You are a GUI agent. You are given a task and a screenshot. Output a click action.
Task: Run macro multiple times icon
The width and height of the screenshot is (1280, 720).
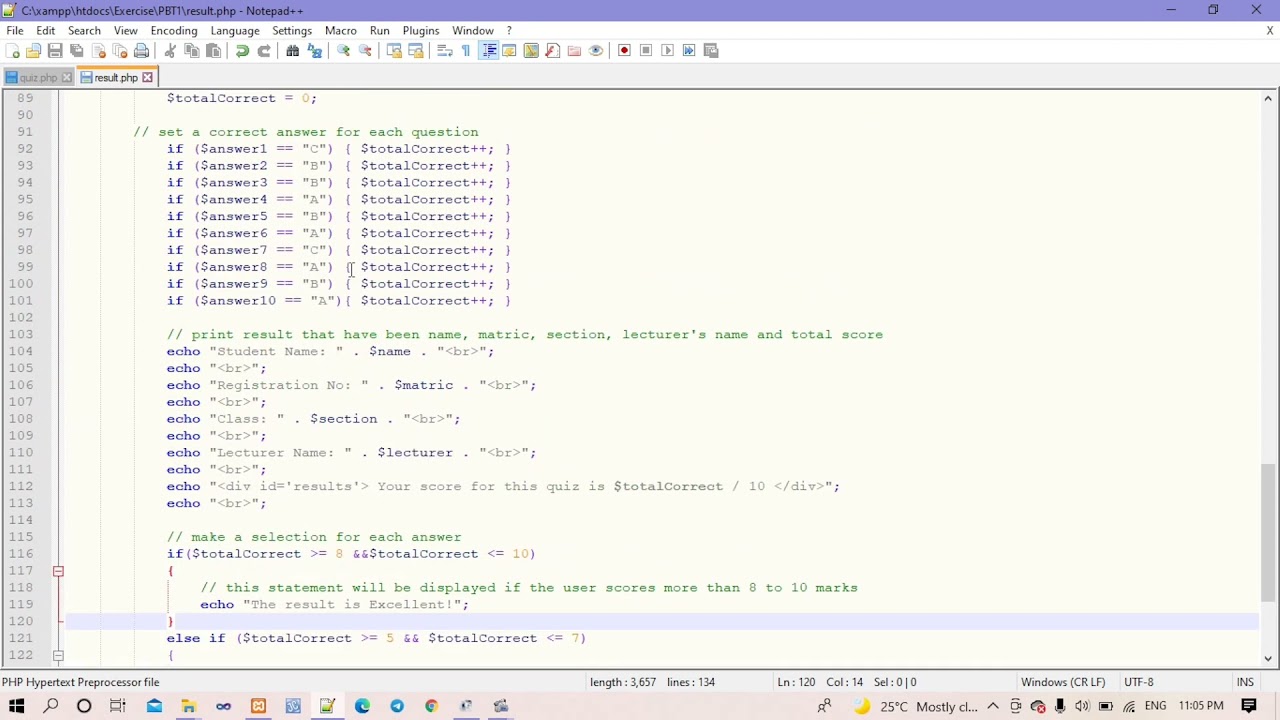689,51
